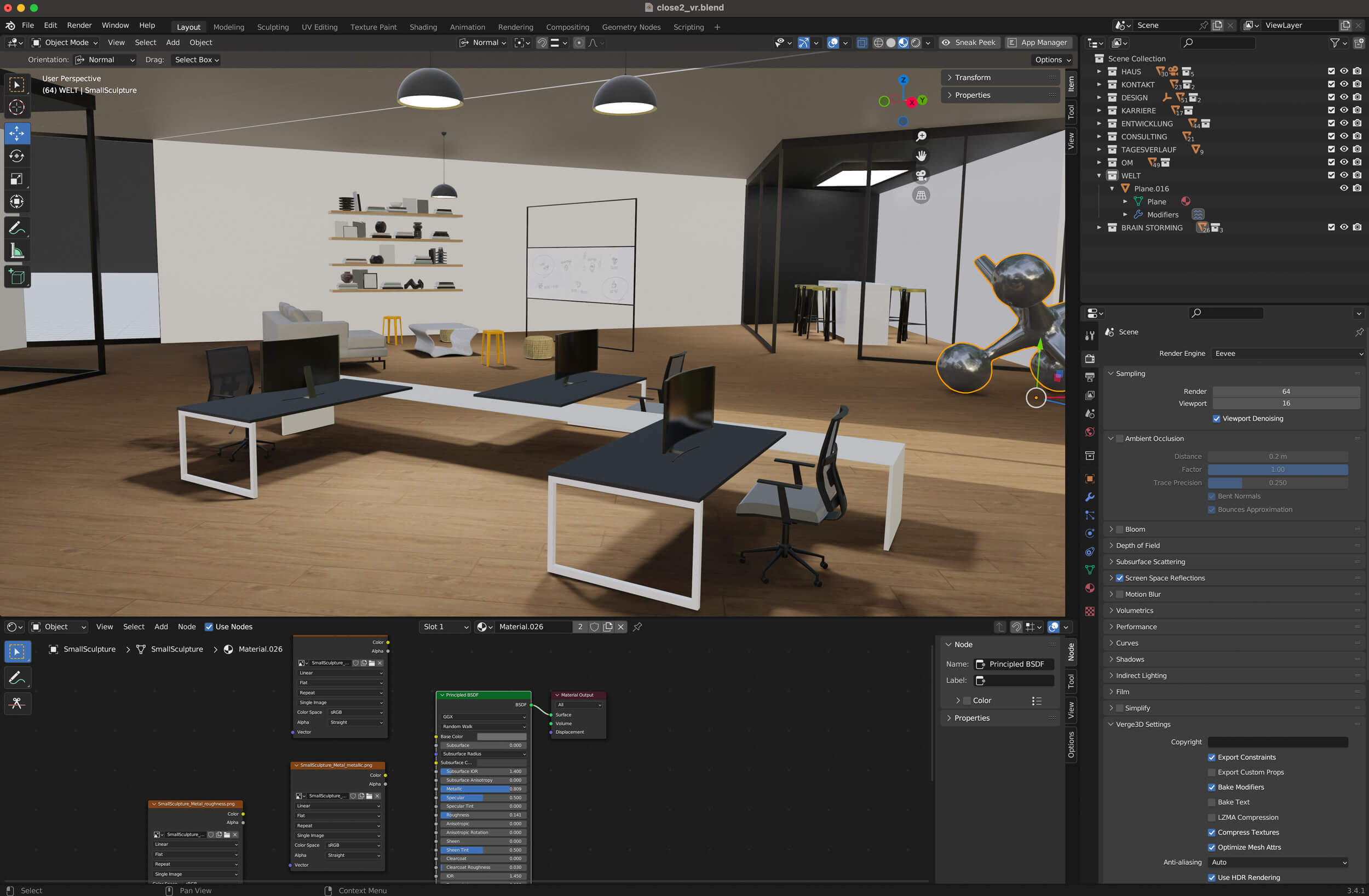Image resolution: width=1369 pixels, height=896 pixels.
Task: Open the Render Engine dropdown
Action: tap(1287, 354)
